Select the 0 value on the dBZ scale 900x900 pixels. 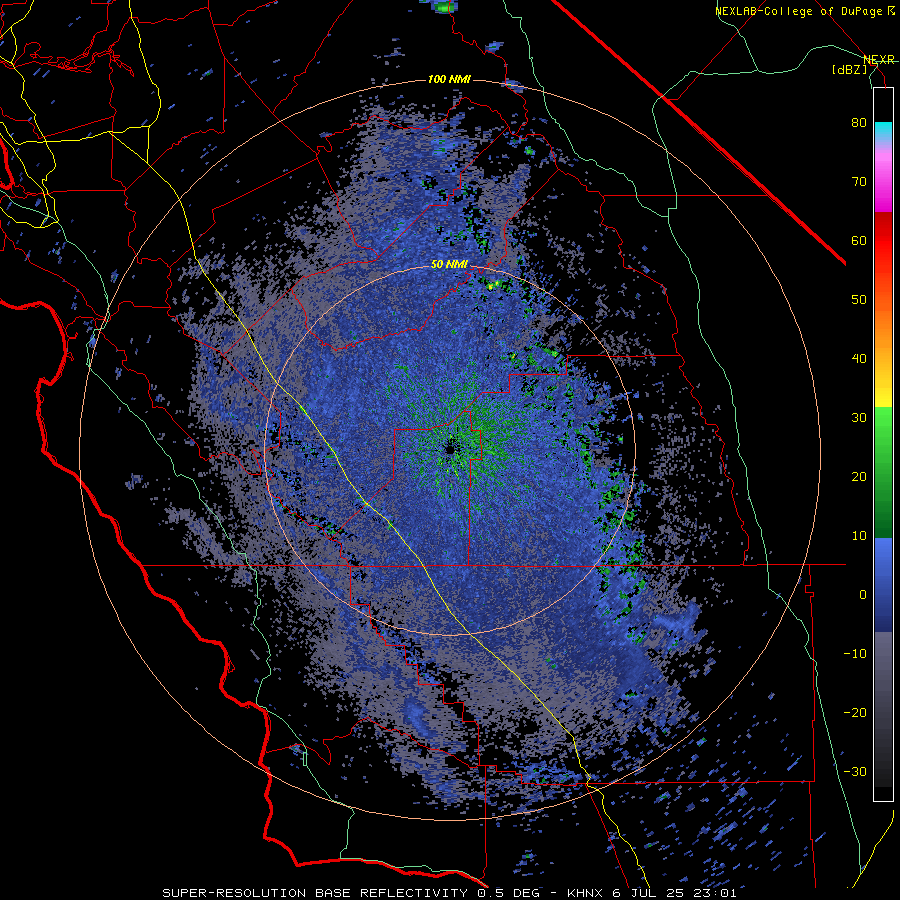863,595
